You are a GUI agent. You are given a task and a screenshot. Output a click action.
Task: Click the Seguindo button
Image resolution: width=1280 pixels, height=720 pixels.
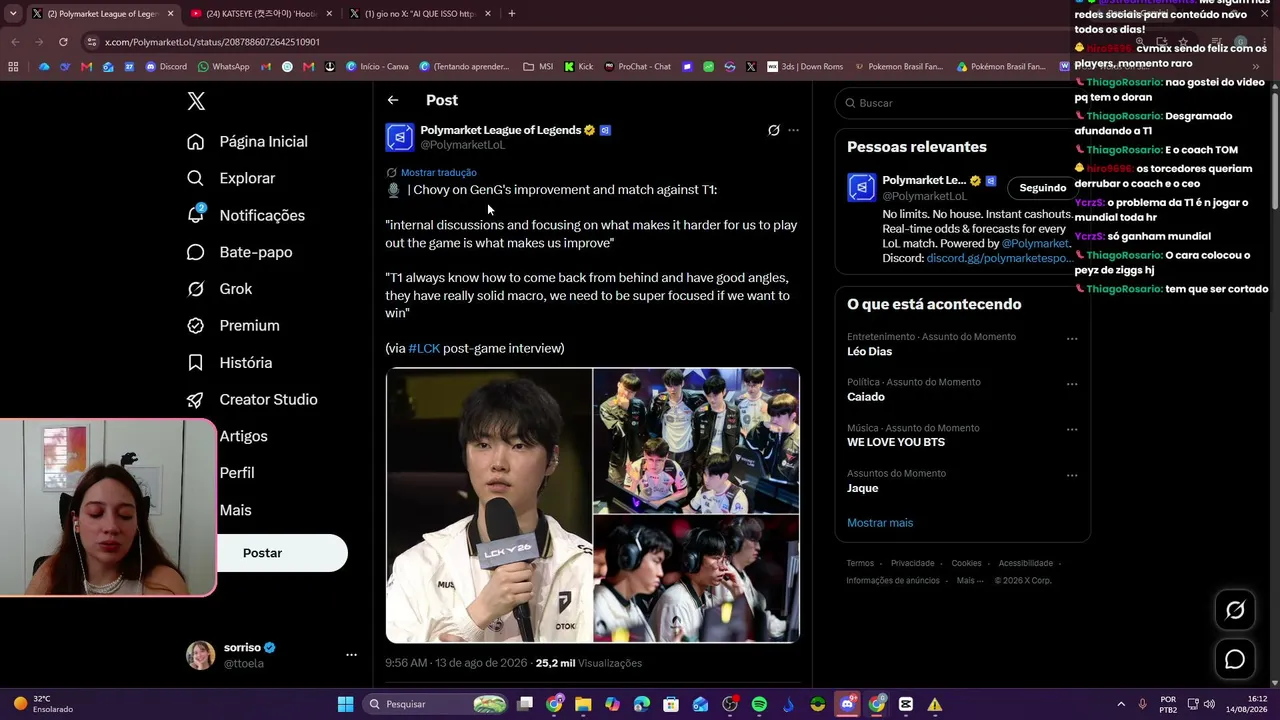coord(1042,188)
